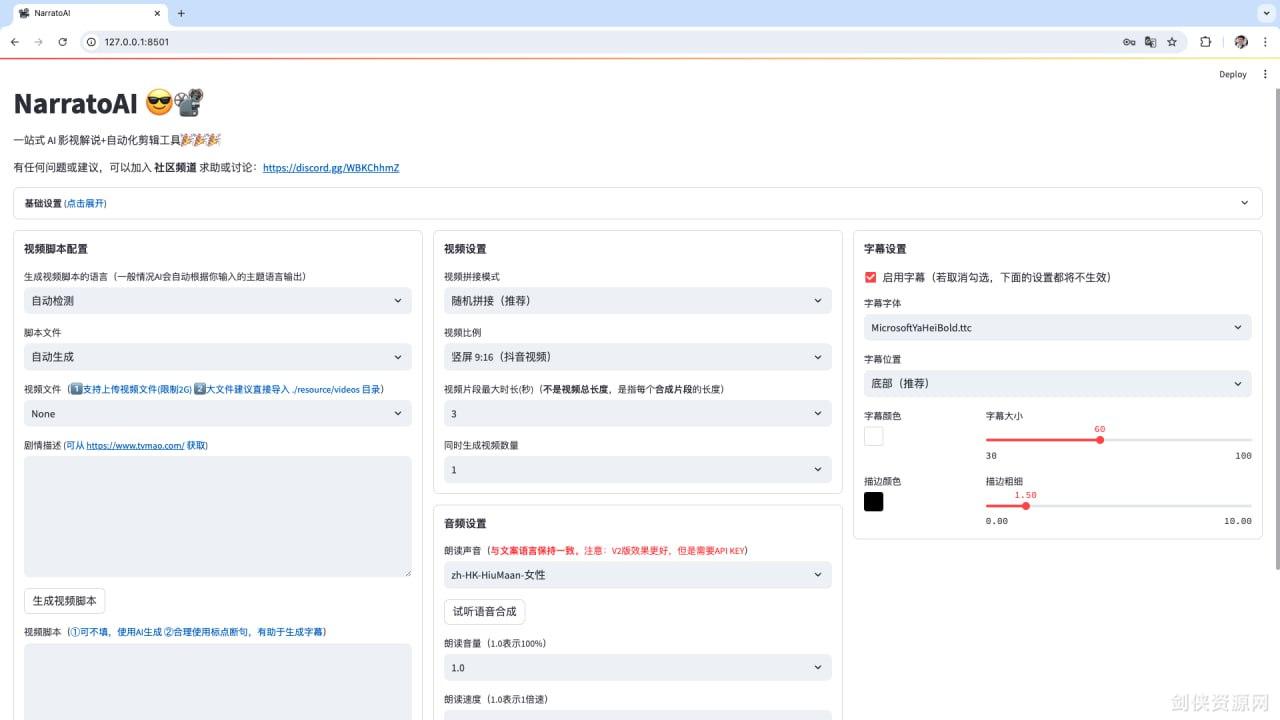
Task: Open a new browser tab with the plus icon
Action: (x=180, y=14)
